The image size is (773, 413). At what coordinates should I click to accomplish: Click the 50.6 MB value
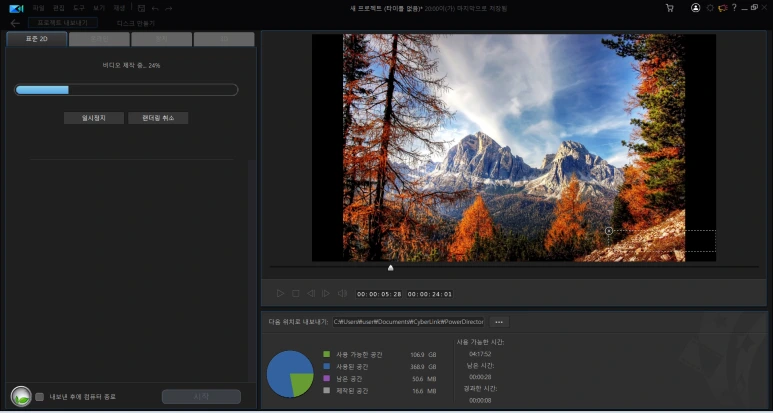coord(424,379)
